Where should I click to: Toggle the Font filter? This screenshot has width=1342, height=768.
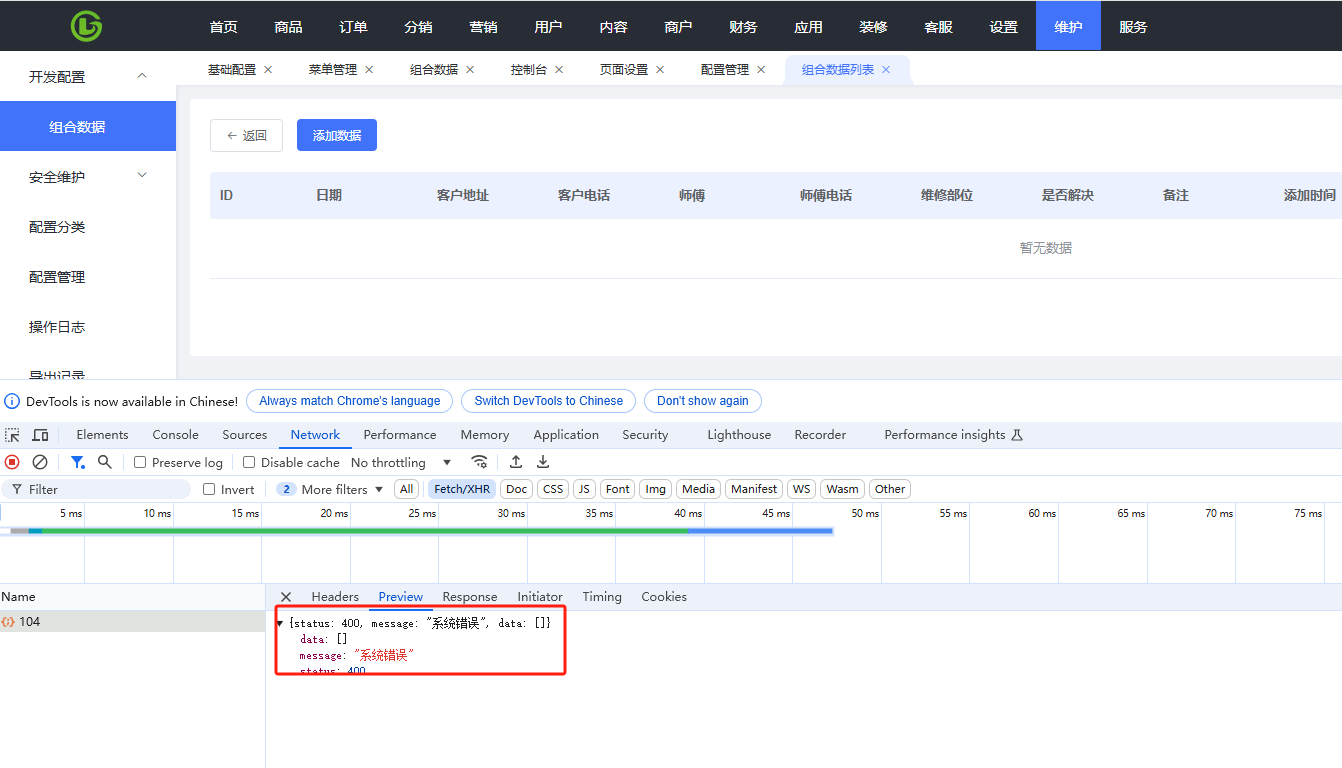pos(618,489)
